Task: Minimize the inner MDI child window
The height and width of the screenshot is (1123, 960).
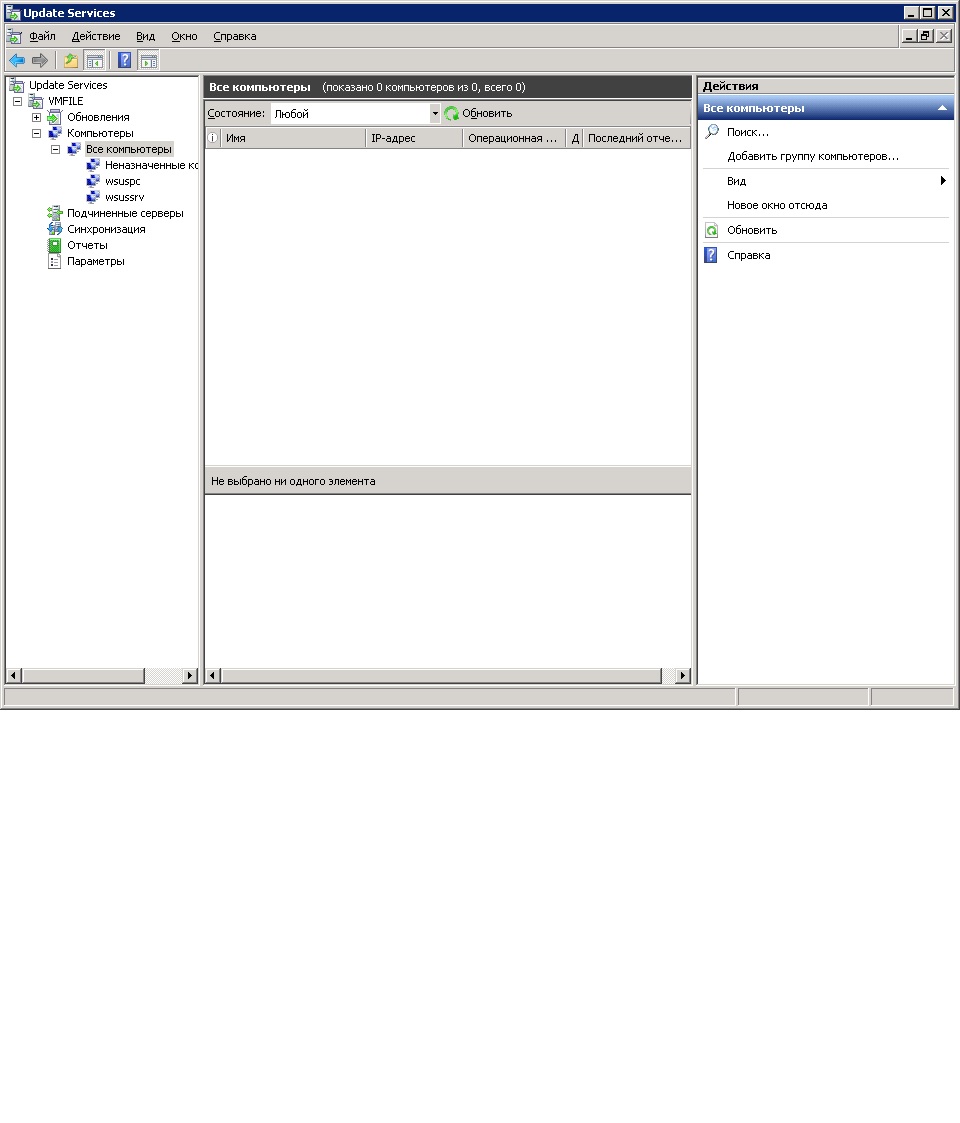Action: 909,36
